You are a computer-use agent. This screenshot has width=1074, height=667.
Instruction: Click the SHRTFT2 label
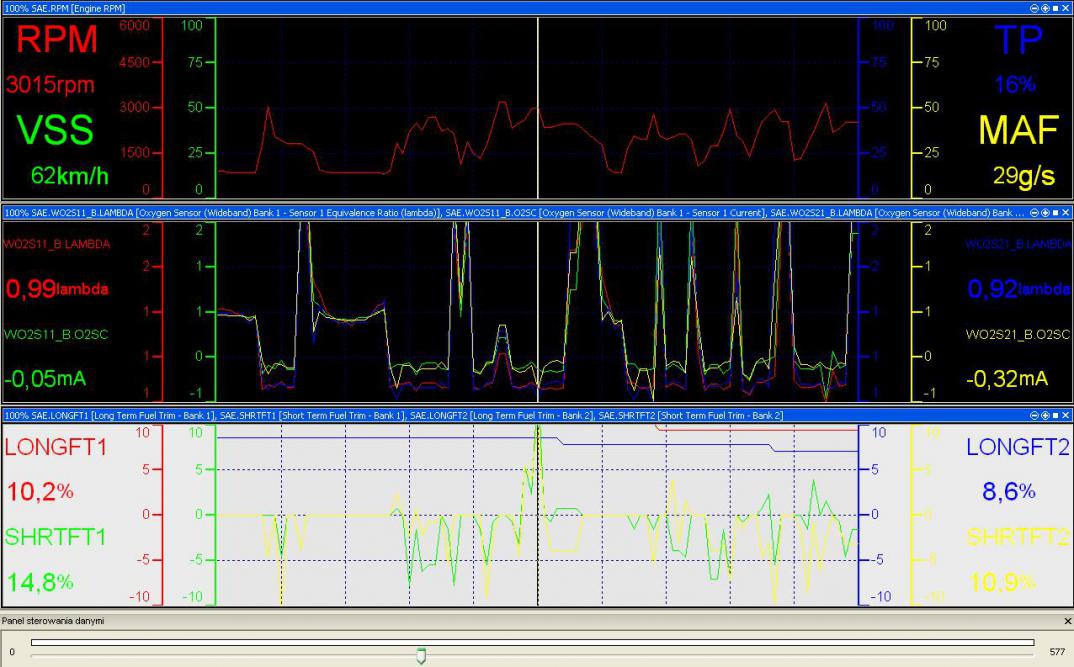1018,537
